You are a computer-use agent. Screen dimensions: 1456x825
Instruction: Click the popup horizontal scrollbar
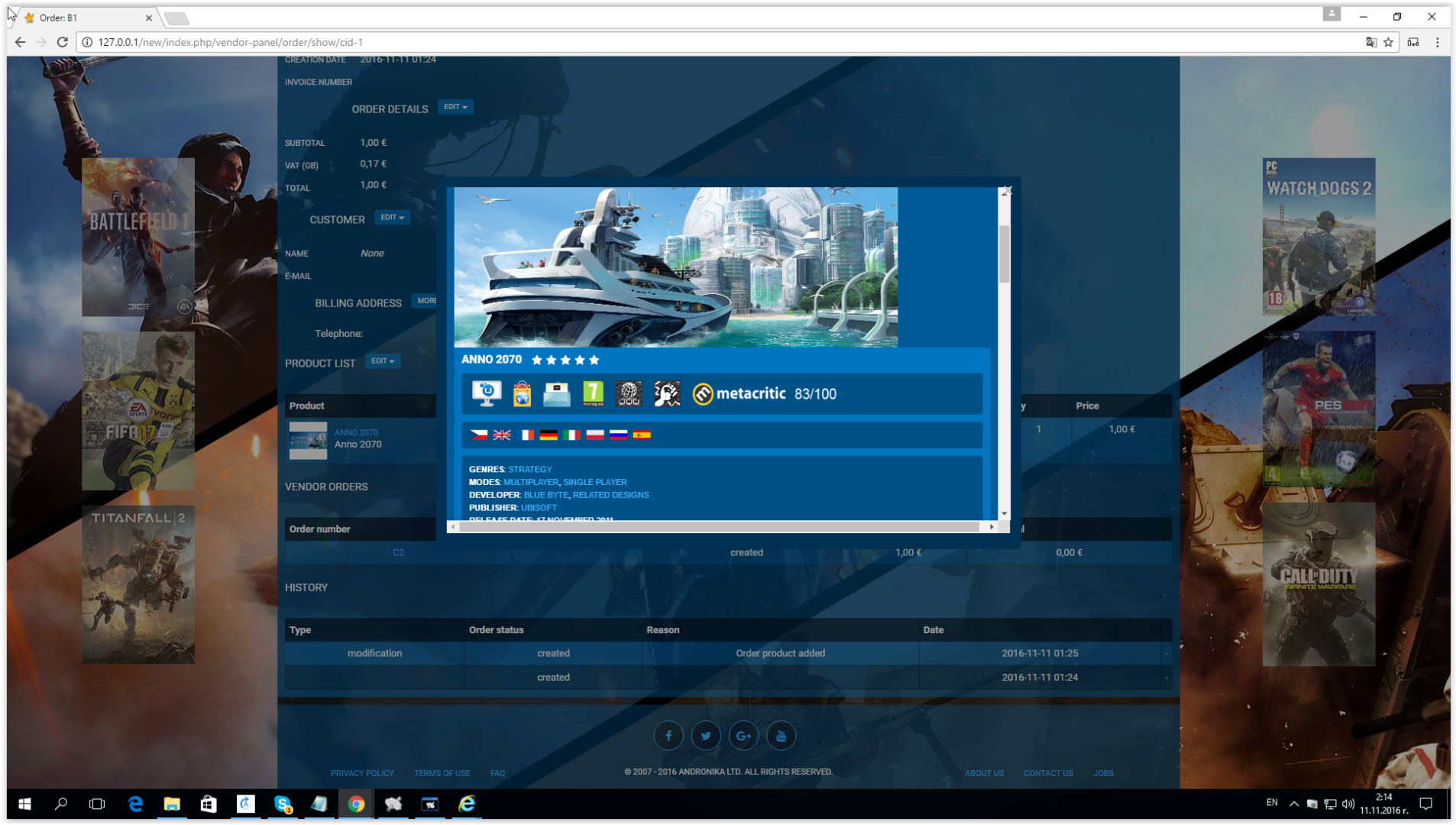(720, 526)
